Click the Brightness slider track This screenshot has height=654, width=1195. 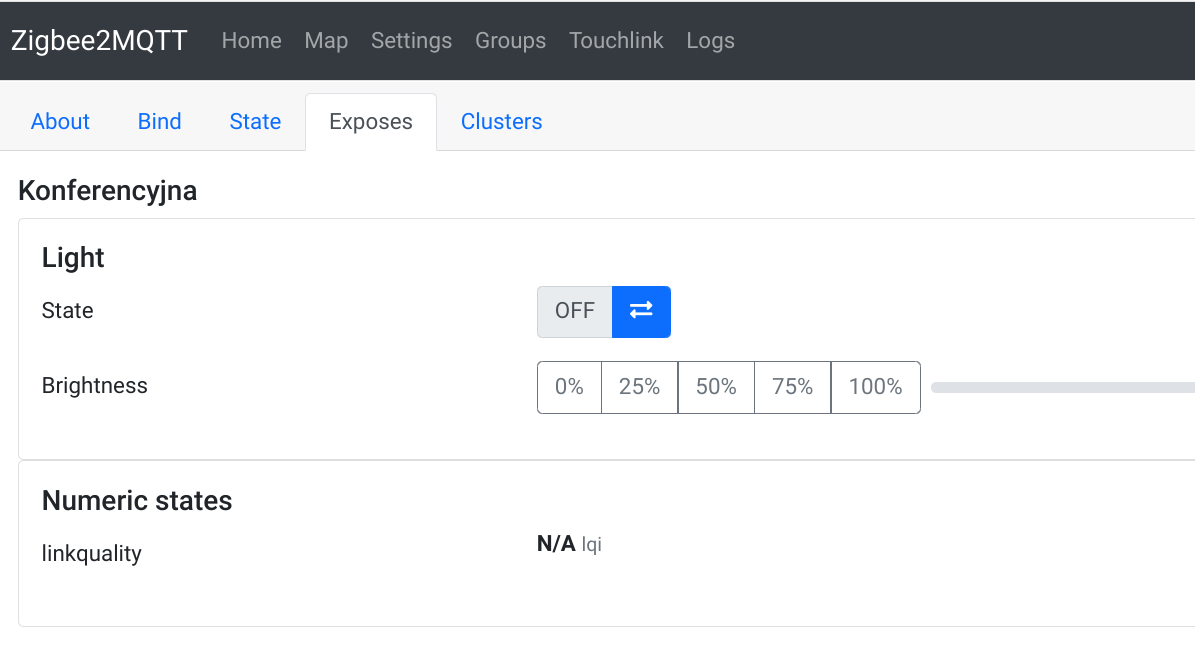pos(1060,387)
